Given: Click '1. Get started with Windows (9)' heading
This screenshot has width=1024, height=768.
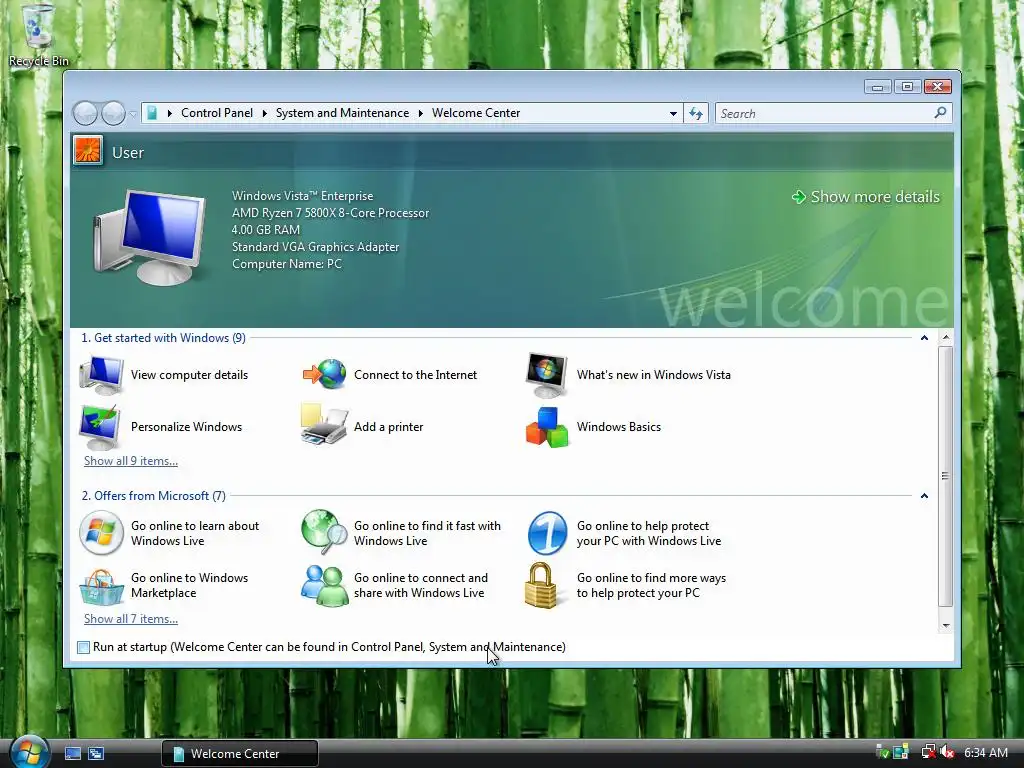Looking at the screenshot, I should pos(163,338).
